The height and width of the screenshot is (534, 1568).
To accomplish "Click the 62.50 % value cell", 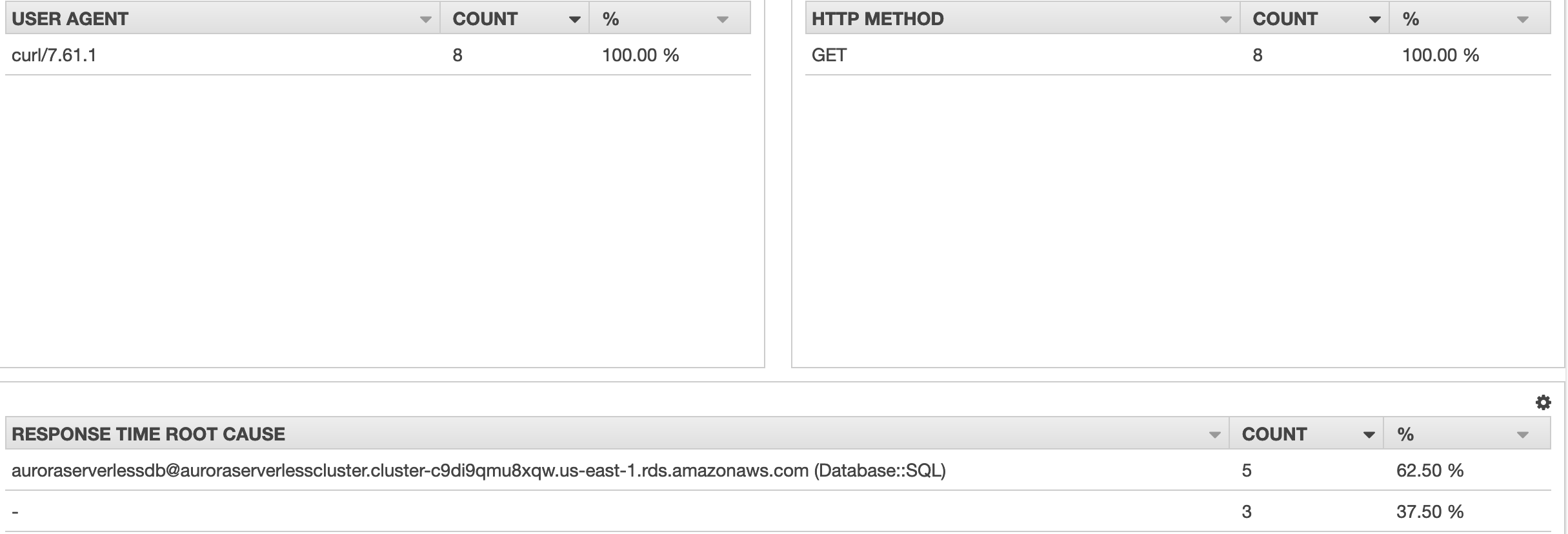I will (x=1430, y=471).
